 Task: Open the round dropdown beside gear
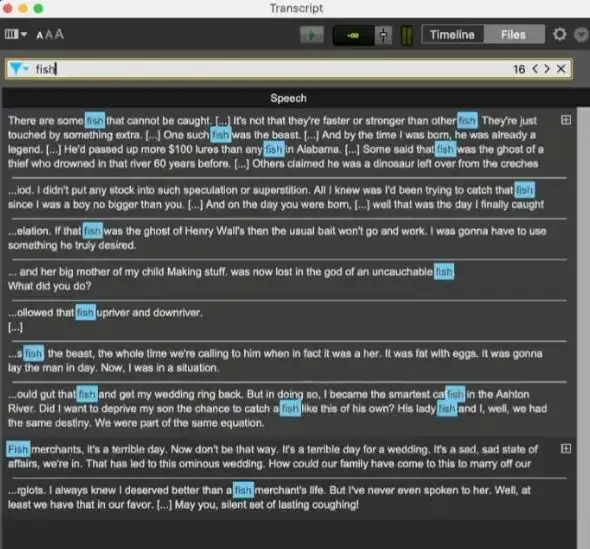point(581,35)
